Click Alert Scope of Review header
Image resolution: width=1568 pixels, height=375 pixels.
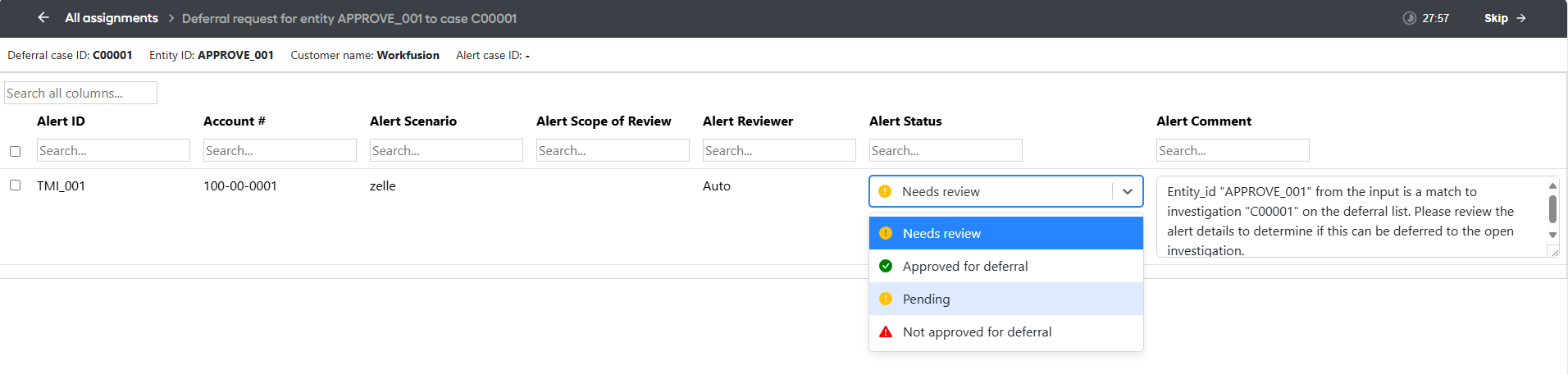click(604, 121)
